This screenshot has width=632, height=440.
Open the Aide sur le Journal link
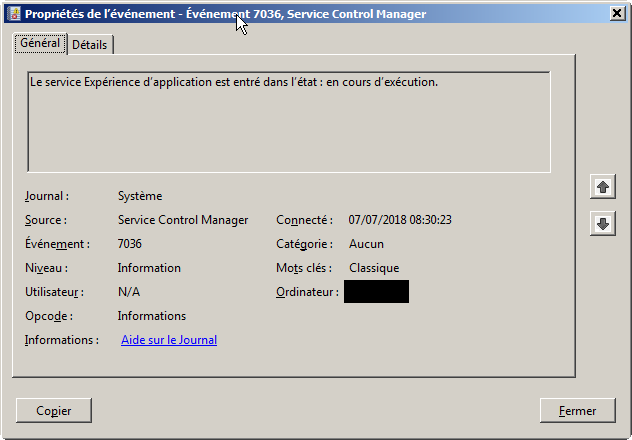point(169,340)
